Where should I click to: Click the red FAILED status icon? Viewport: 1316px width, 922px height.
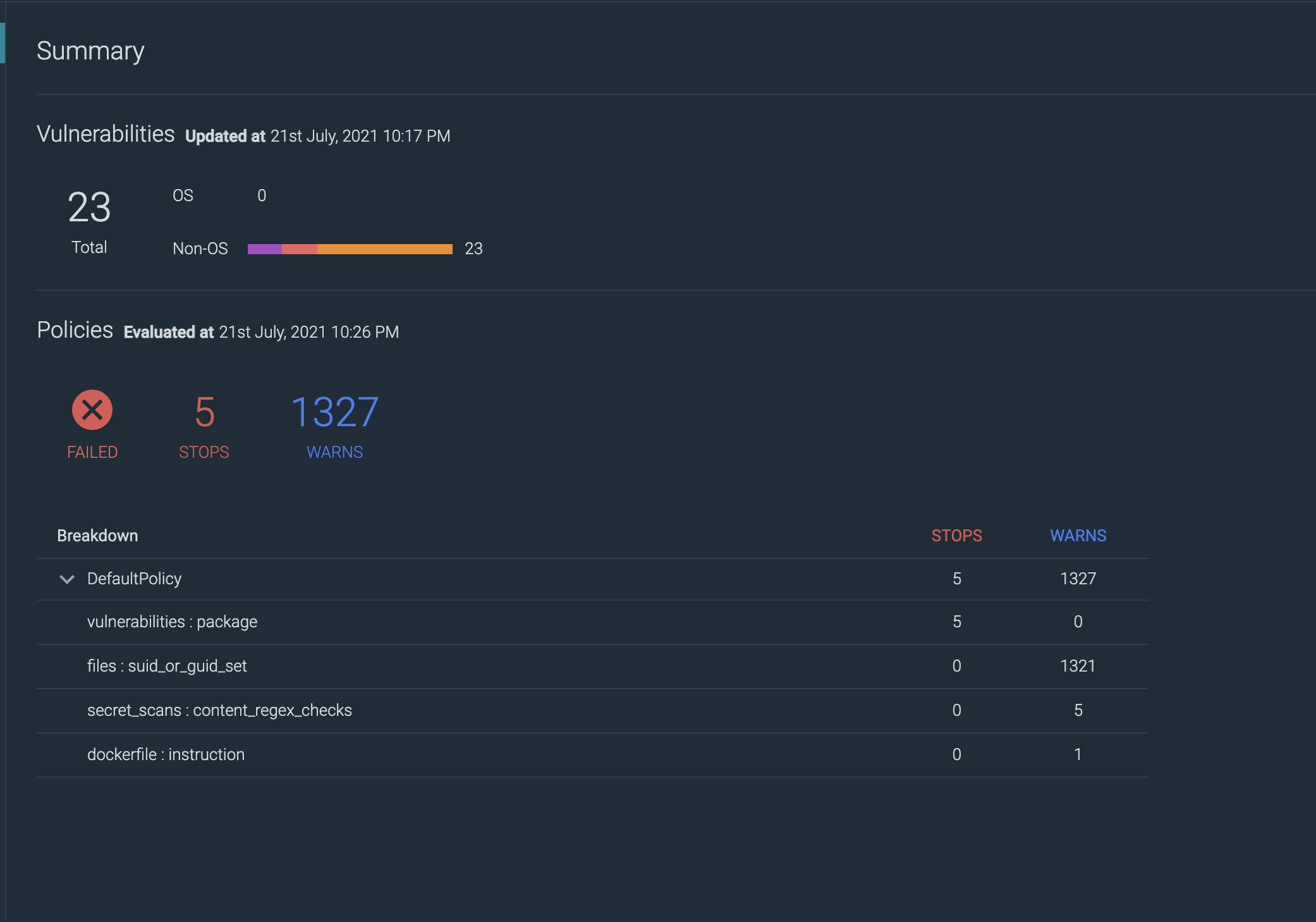(x=92, y=410)
